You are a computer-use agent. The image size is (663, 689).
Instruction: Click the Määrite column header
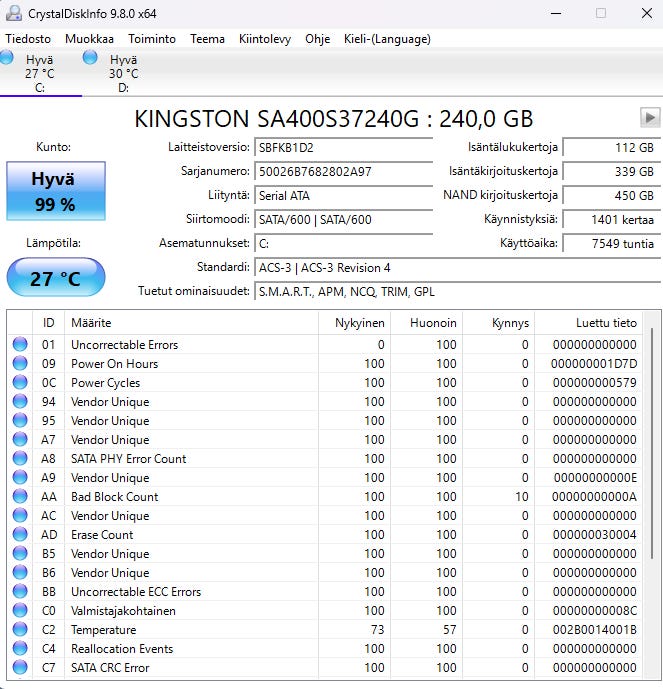(x=90, y=323)
